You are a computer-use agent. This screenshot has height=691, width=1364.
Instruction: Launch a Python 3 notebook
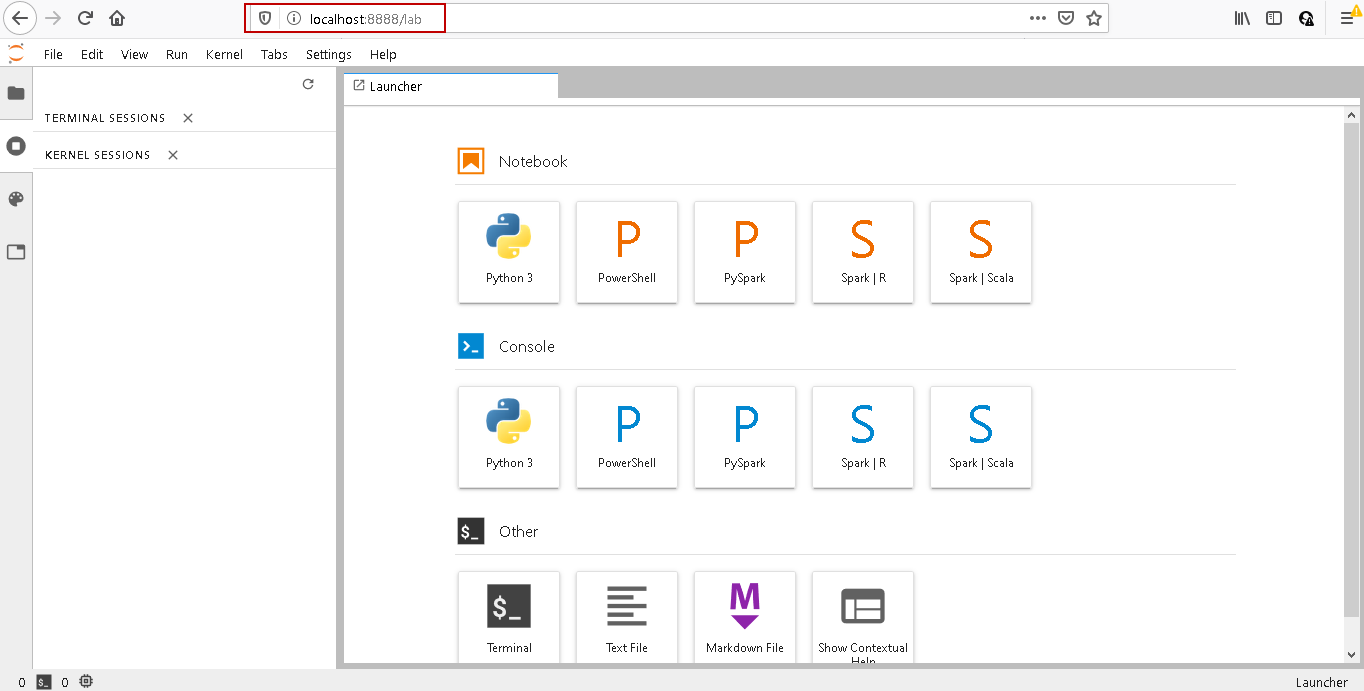click(509, 252)
